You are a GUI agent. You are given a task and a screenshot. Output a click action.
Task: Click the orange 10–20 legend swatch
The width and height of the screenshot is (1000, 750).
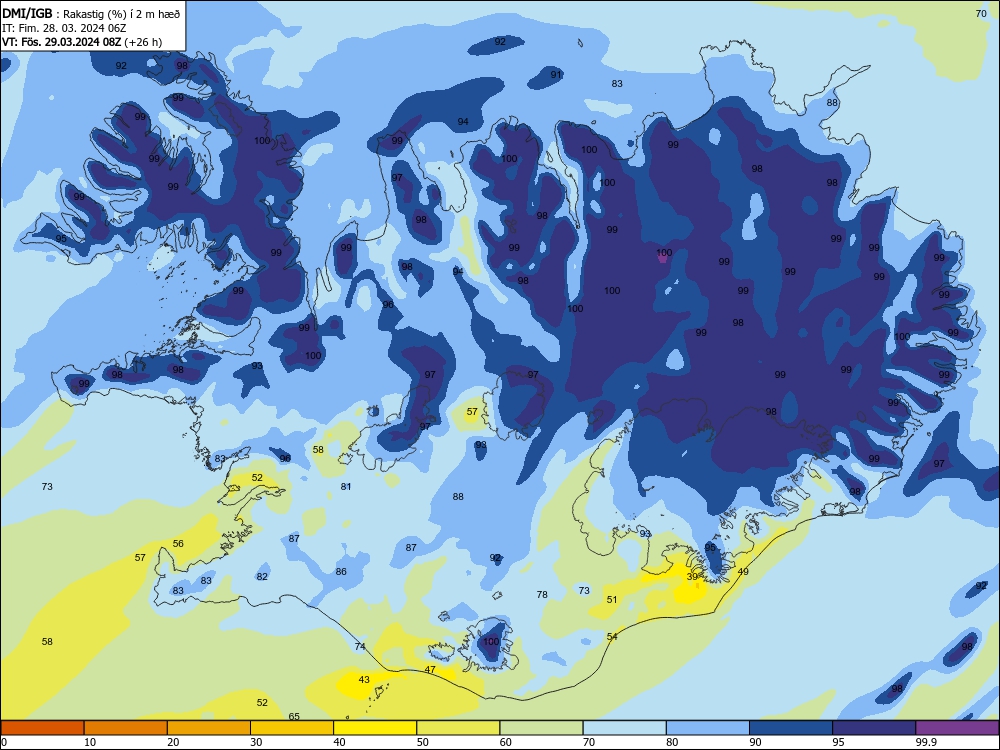coord(126,728)
